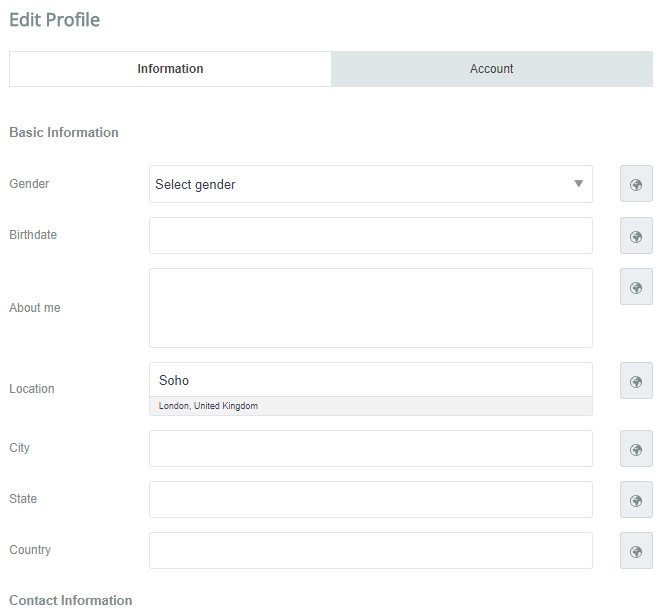Click the Location field containing Soho
The width and height of the screenshot is (662, 613).
pyautogui.click(x=371, y=380)
